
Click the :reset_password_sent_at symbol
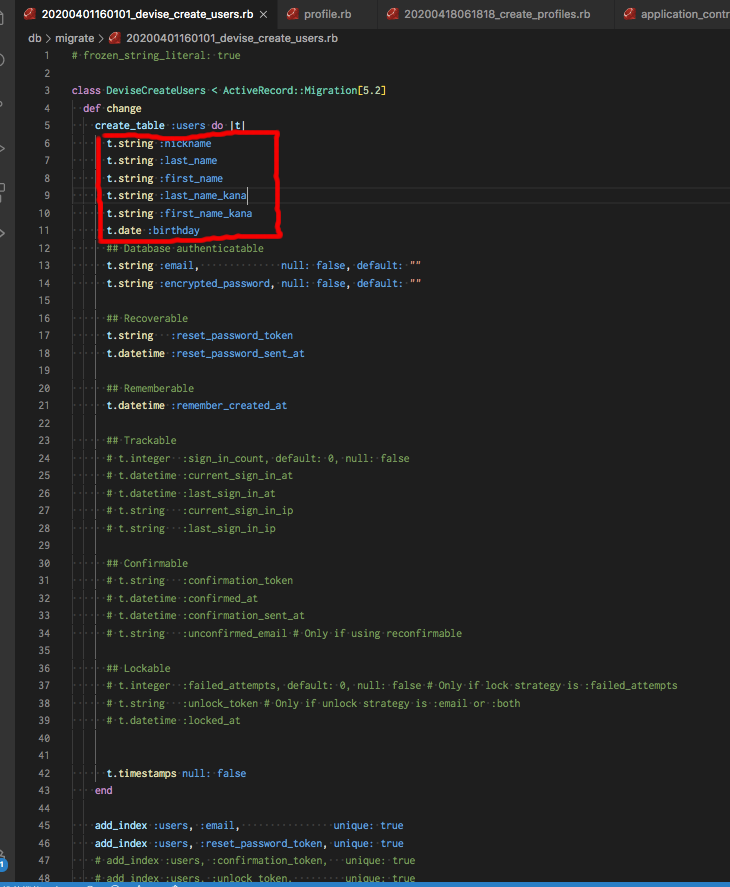[x=237, y=354]
